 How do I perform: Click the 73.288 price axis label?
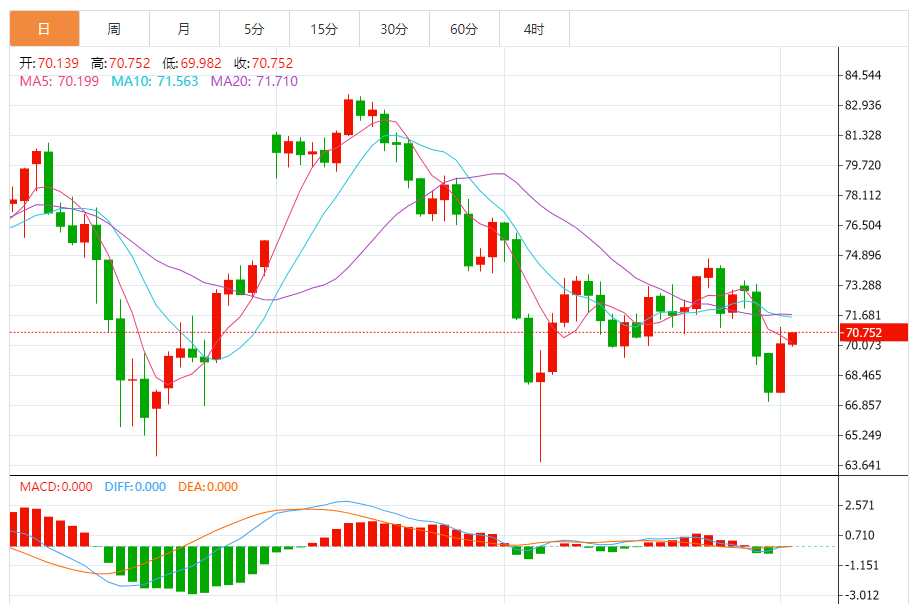[862, 285]
